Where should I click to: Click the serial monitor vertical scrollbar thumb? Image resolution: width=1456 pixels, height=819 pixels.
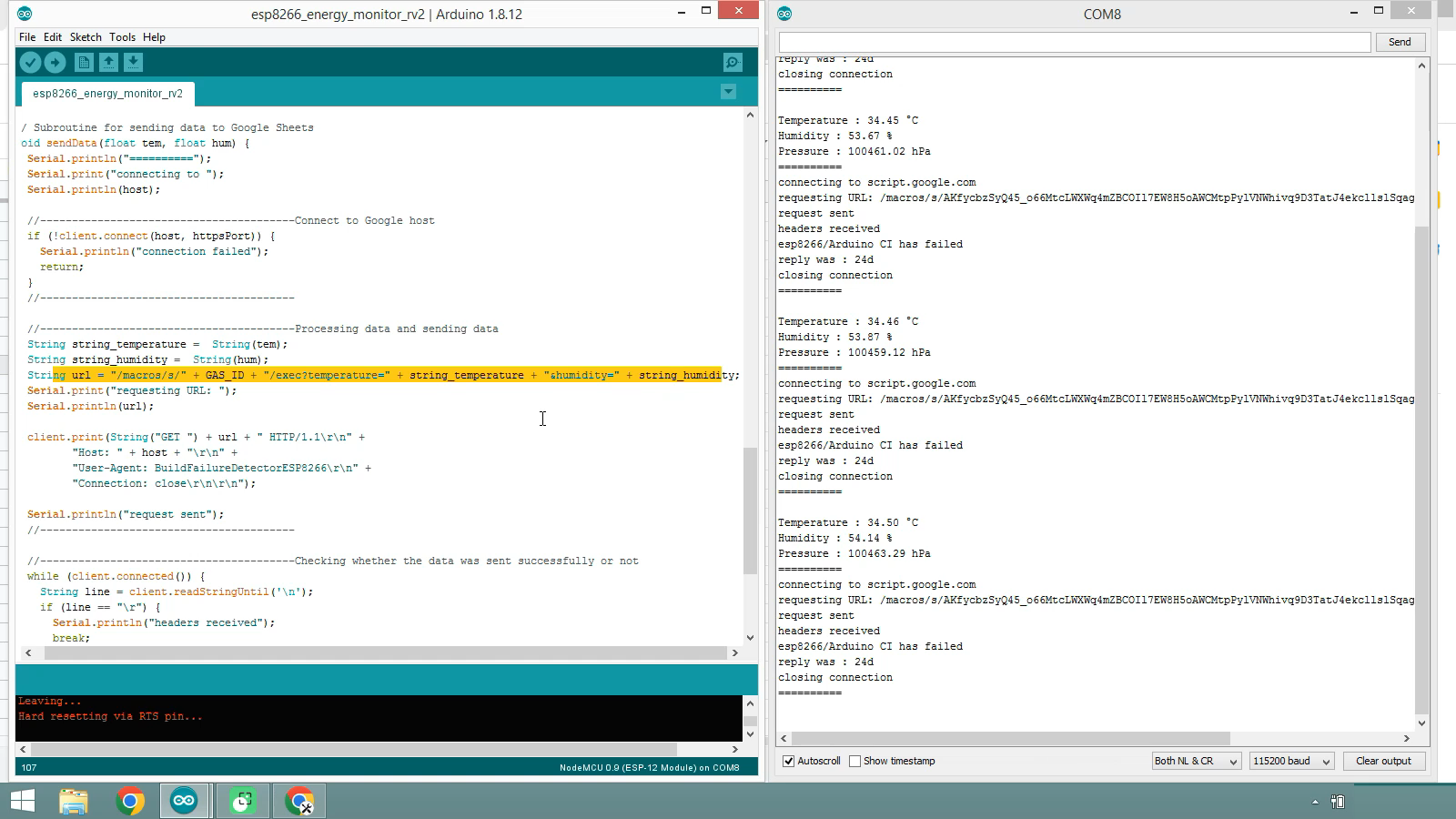tap(1422, 470)
